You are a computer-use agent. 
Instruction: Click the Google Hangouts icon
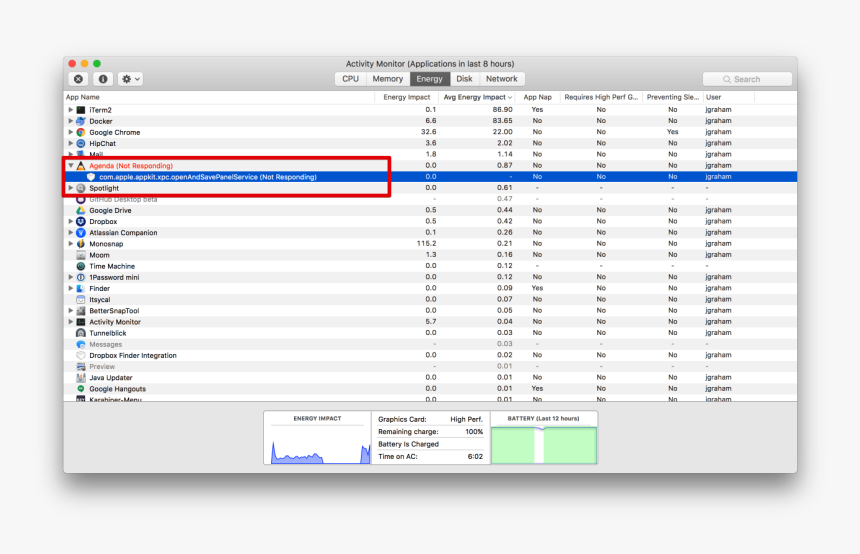[x=81, y=388]
